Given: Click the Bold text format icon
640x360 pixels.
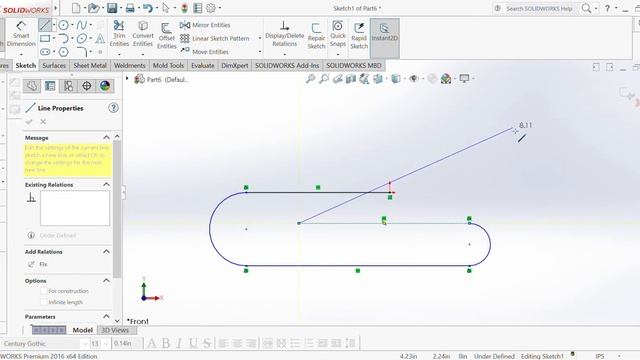Looking at the screenshot, I should click(x=166, y=344).
